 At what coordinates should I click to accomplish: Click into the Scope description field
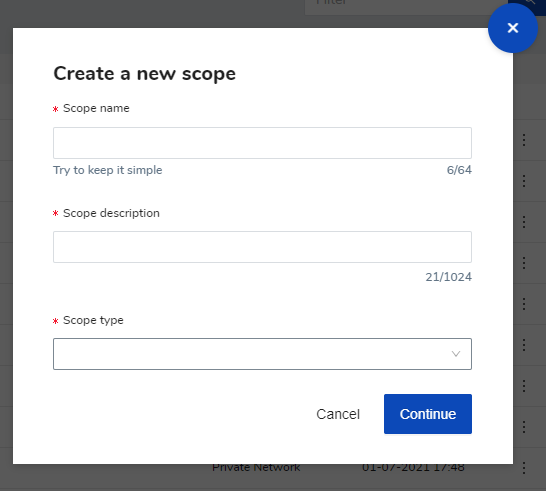[262, 247]
